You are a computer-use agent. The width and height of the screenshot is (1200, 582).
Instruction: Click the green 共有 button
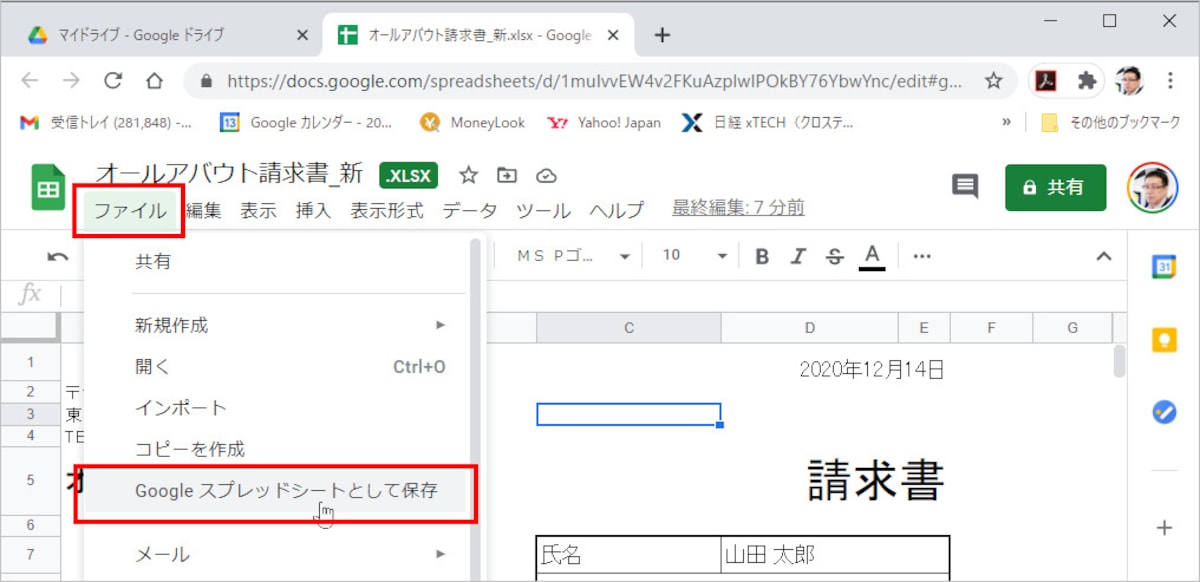(1056, 187)
